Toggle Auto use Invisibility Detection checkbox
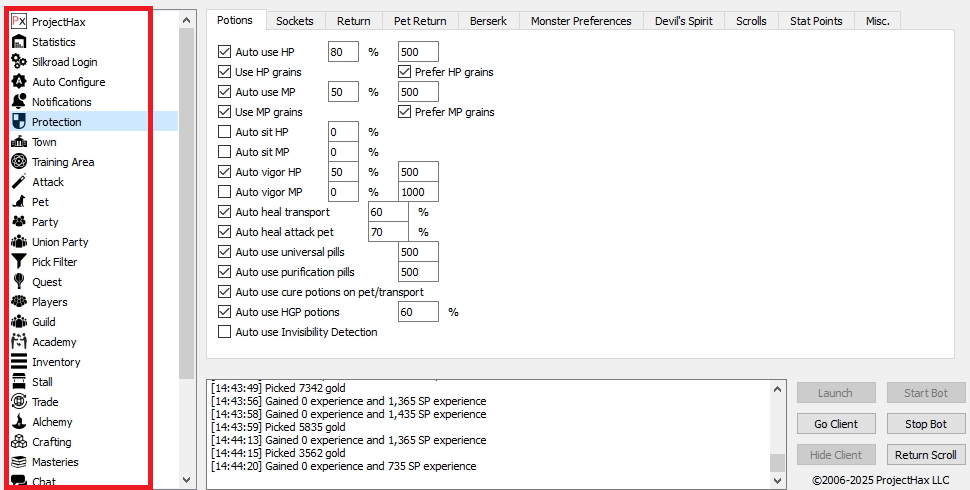 [x=225, y=332]
